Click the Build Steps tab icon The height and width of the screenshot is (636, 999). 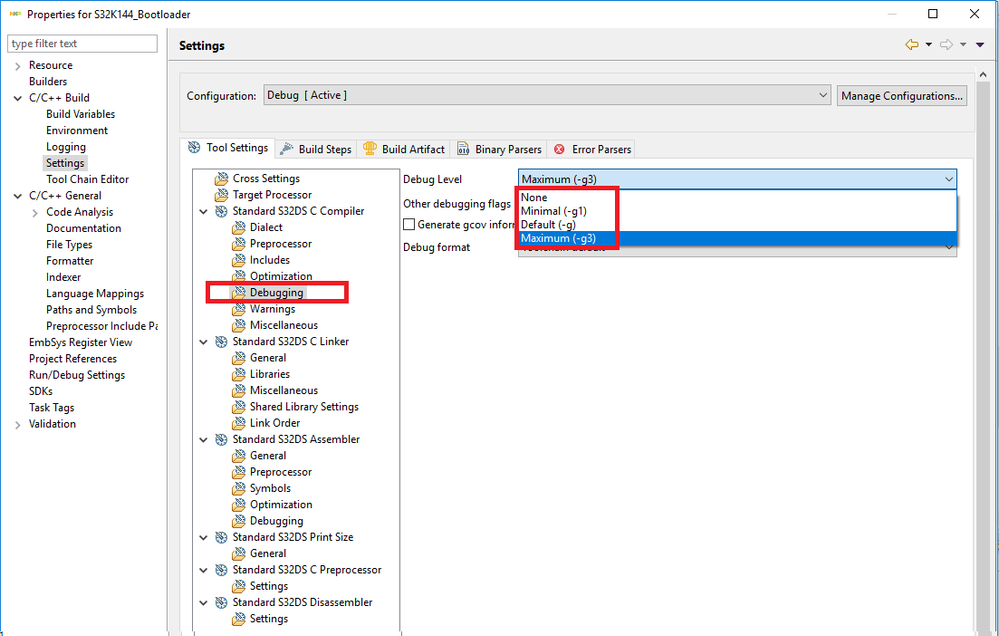pos(287,148)
